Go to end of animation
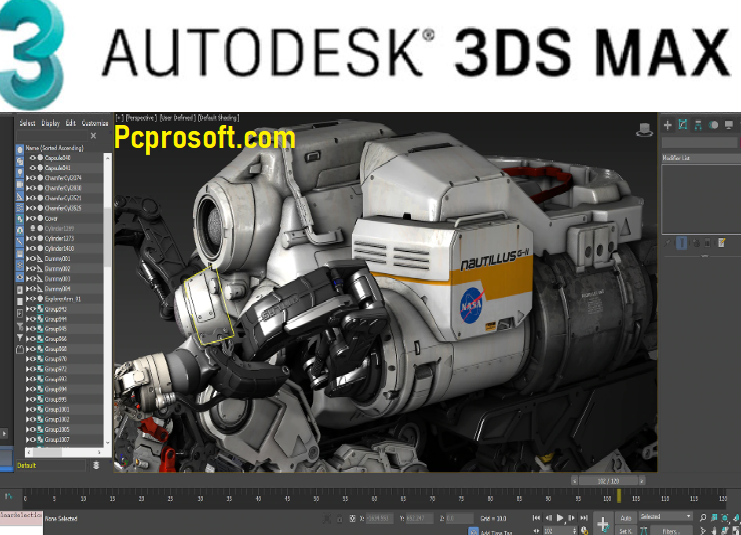Screen dimensions: 741x535 (x=584, y=518)
